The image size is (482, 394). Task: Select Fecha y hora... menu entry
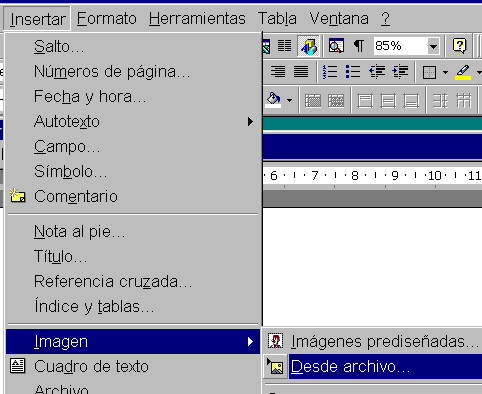pos(133,96)
